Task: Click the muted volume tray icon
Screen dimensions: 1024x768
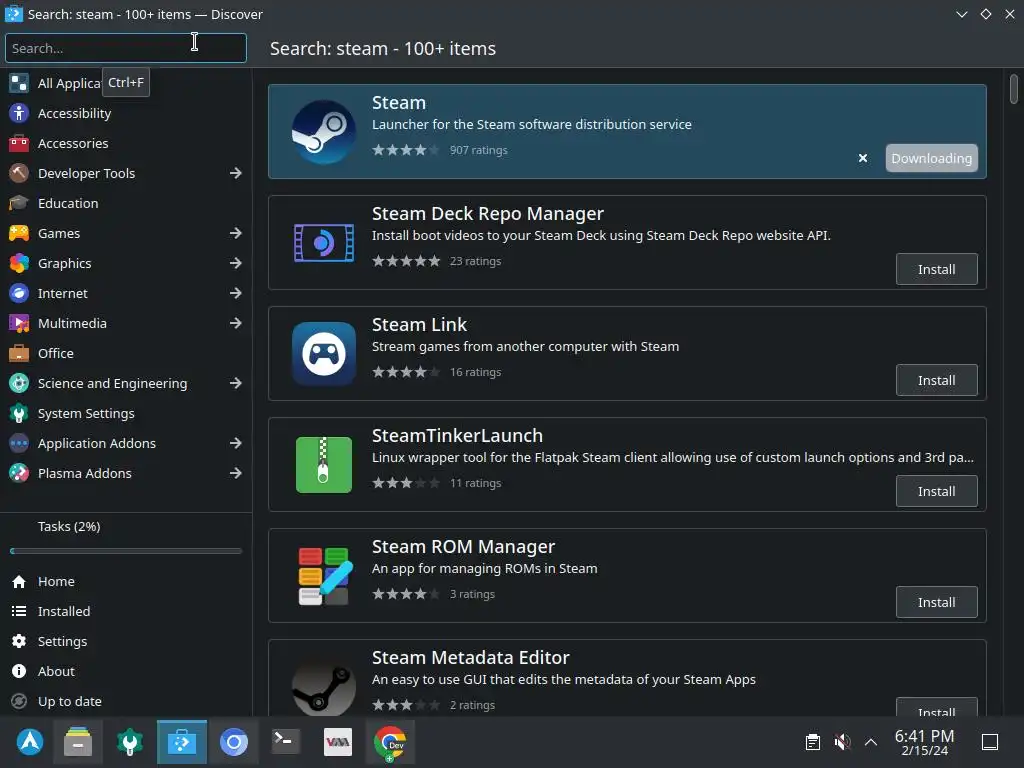Action: coord(842,742)
